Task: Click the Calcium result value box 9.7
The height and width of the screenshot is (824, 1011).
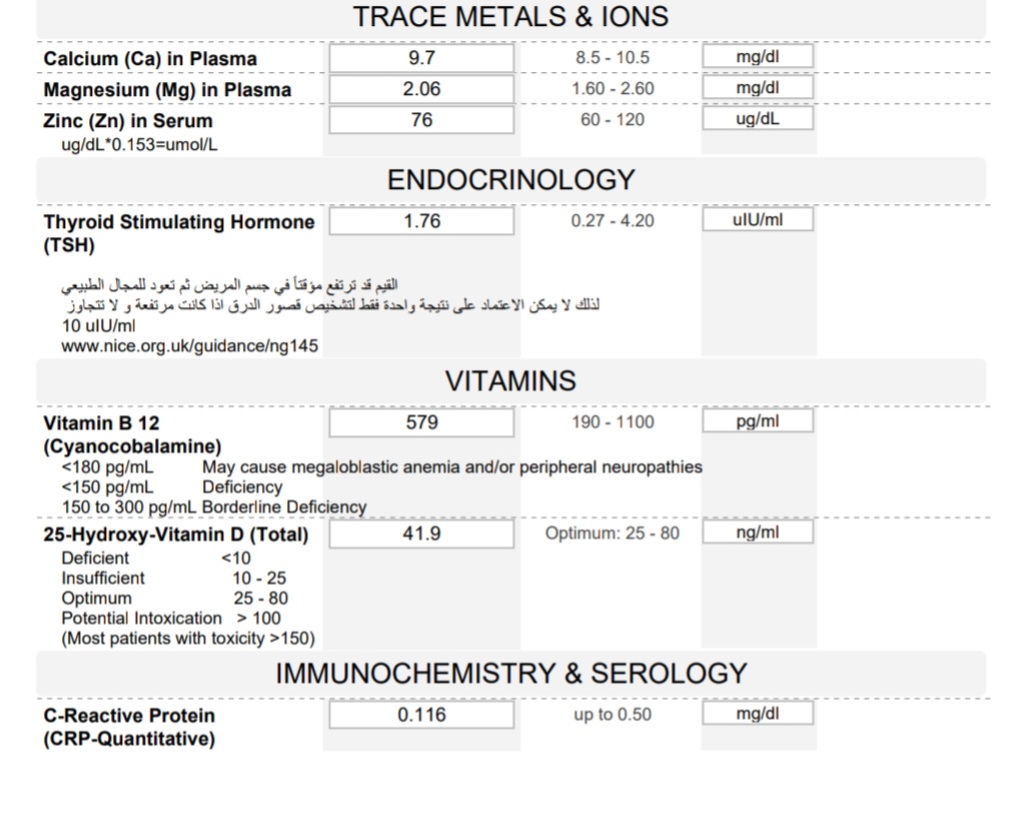Action: [x=421, y=58]
